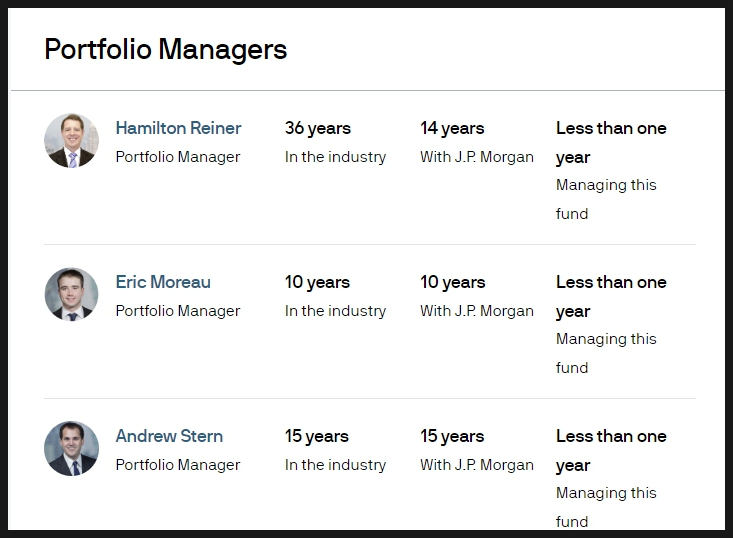Click Andrew Stern's 'Less than one year' tenure
733x538 pixels.
(611, 451)
